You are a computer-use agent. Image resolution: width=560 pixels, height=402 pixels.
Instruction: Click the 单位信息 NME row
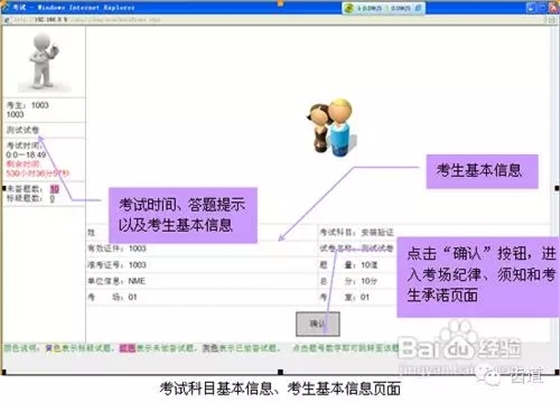[x=202, y=281]
